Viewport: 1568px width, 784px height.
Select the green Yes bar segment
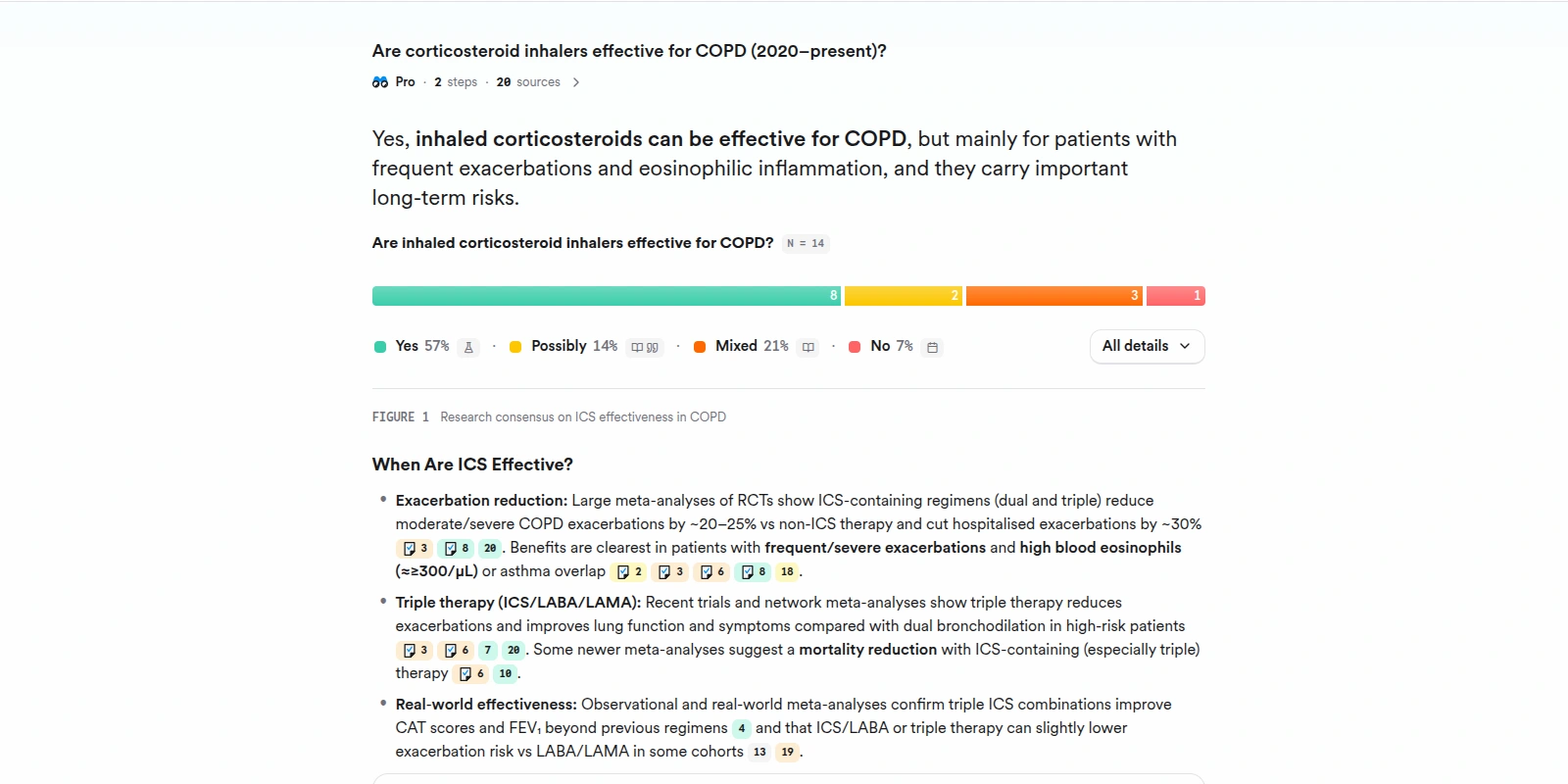[606, 296]
